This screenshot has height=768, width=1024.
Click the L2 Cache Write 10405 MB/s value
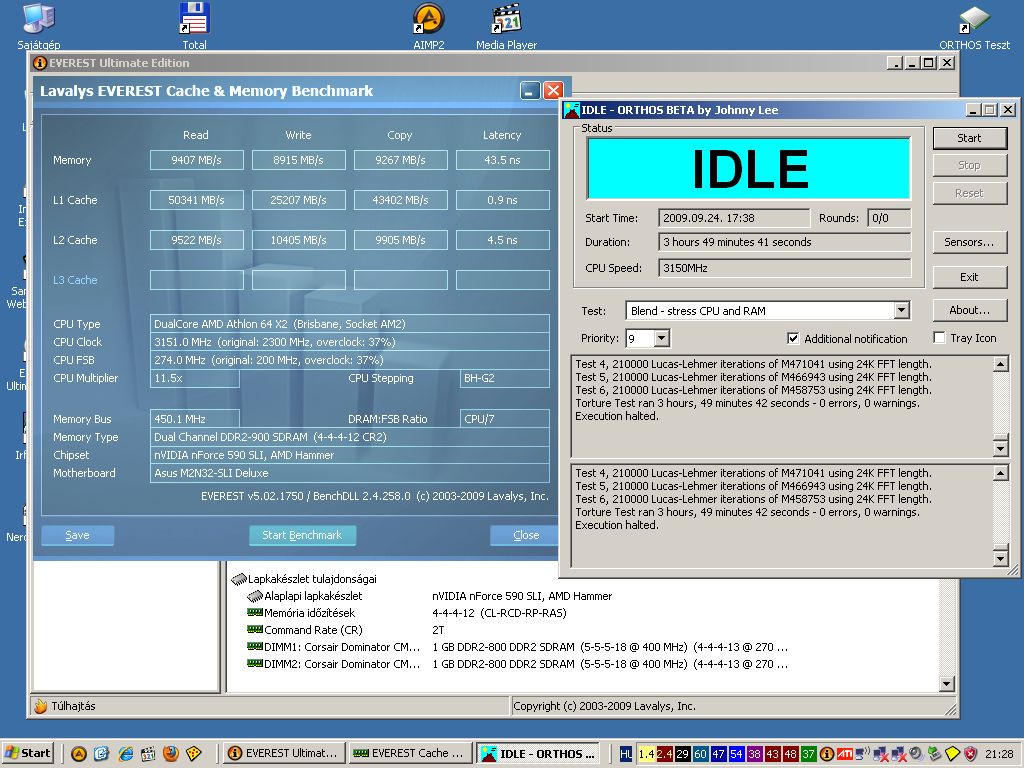298,240
